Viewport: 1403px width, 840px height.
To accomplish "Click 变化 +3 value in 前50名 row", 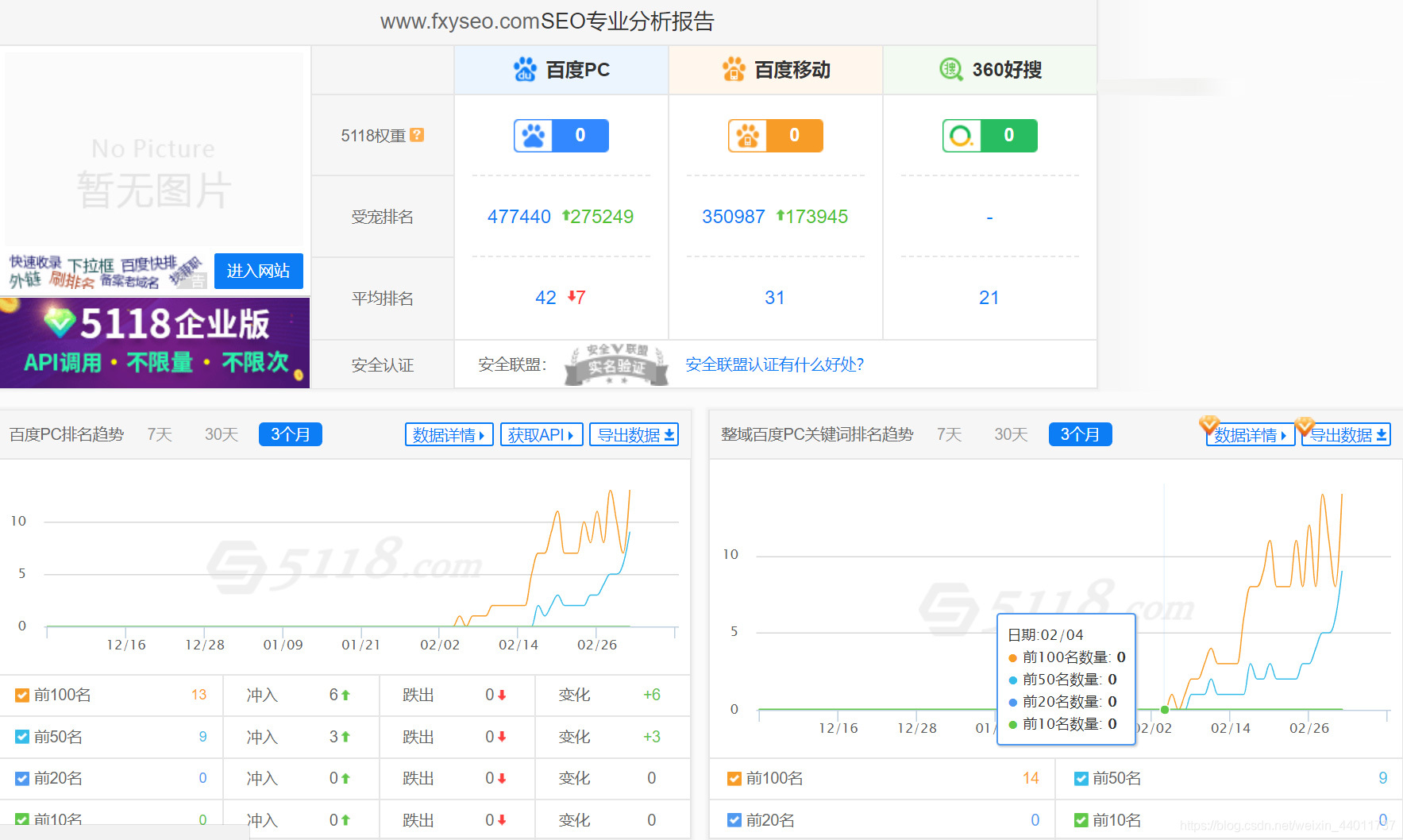I will tap(652, 737).
